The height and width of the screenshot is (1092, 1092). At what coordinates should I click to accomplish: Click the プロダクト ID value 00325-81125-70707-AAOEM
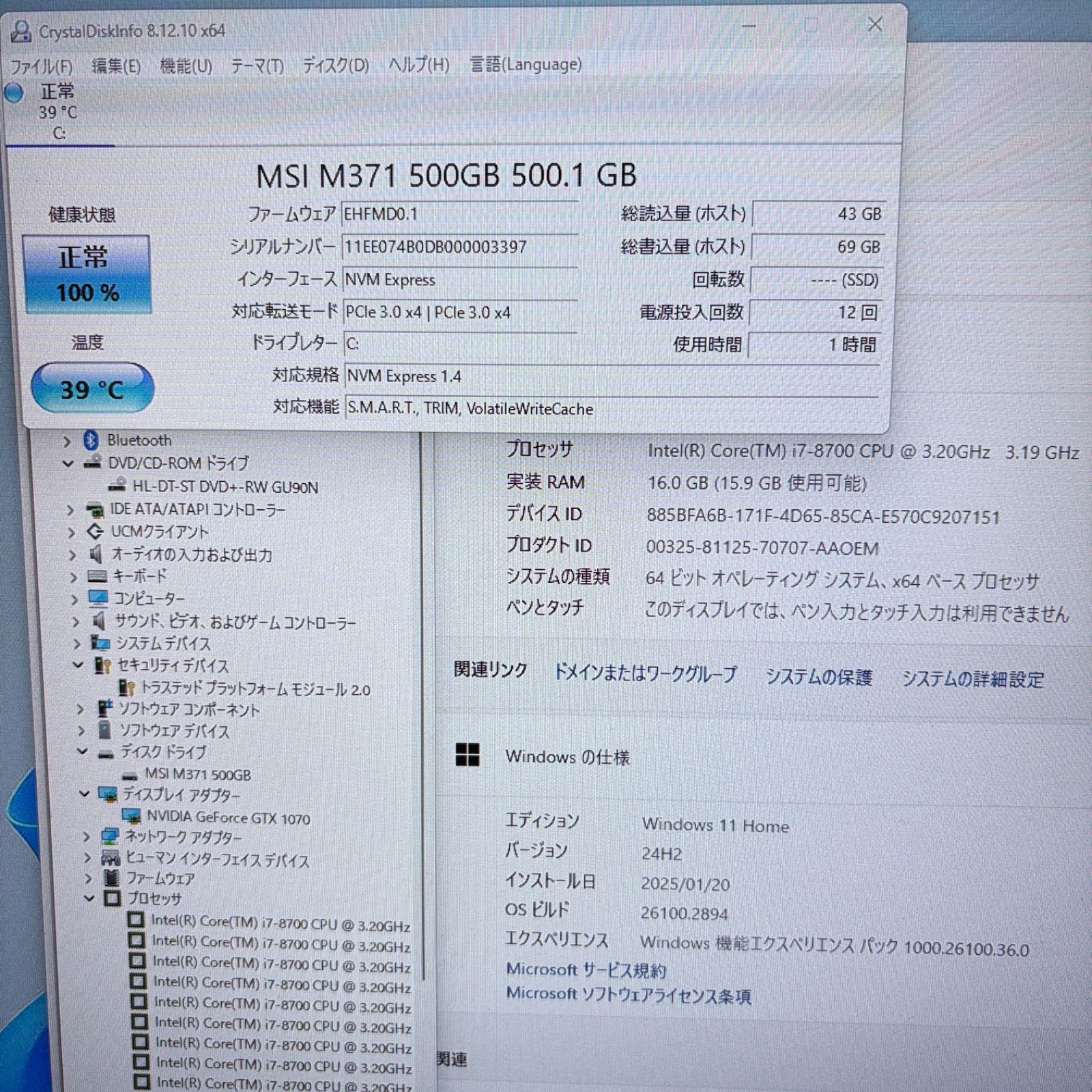pos(762,547)
